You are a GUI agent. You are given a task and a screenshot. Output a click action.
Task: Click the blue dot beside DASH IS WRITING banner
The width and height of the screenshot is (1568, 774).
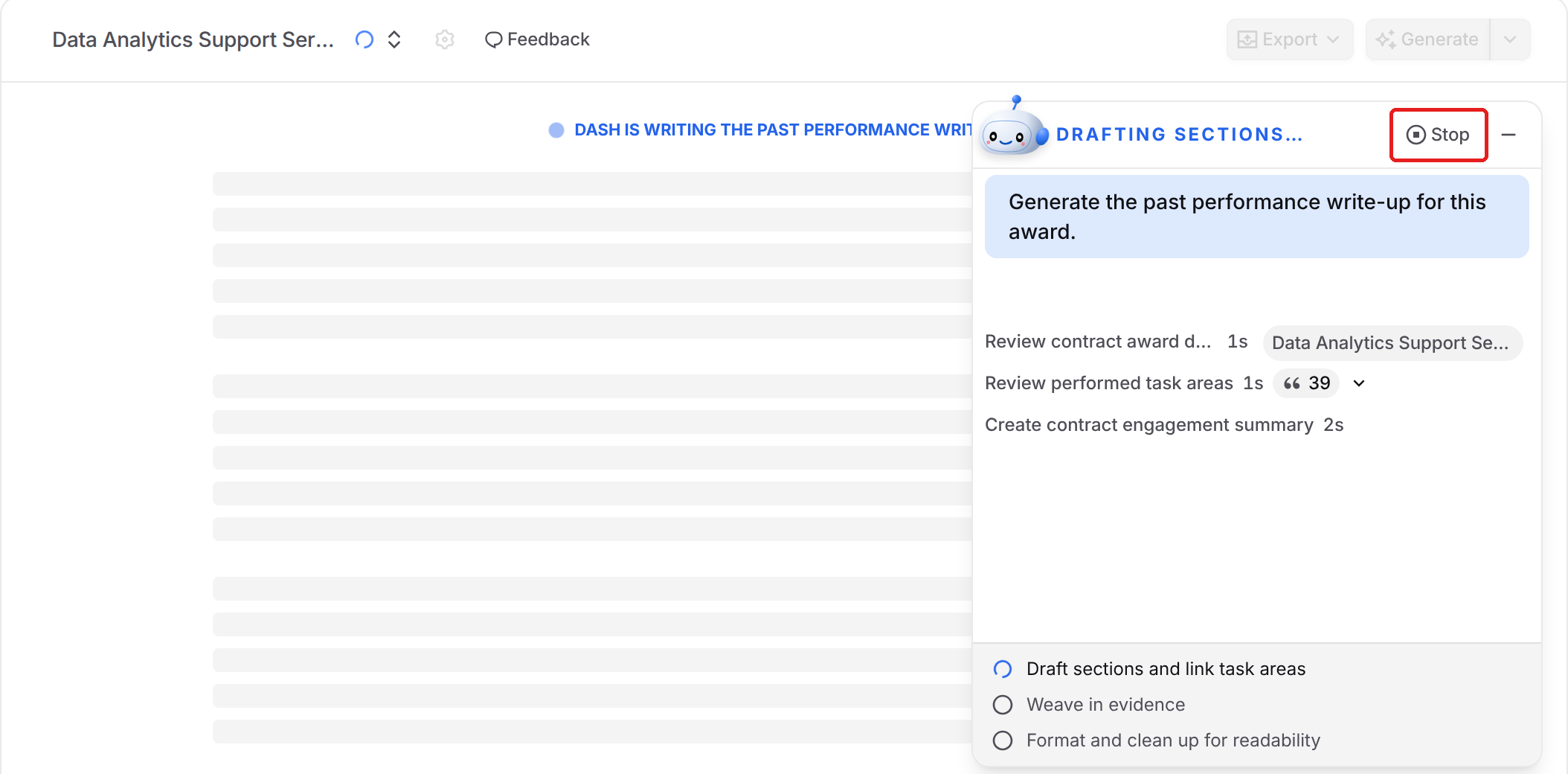556,130
